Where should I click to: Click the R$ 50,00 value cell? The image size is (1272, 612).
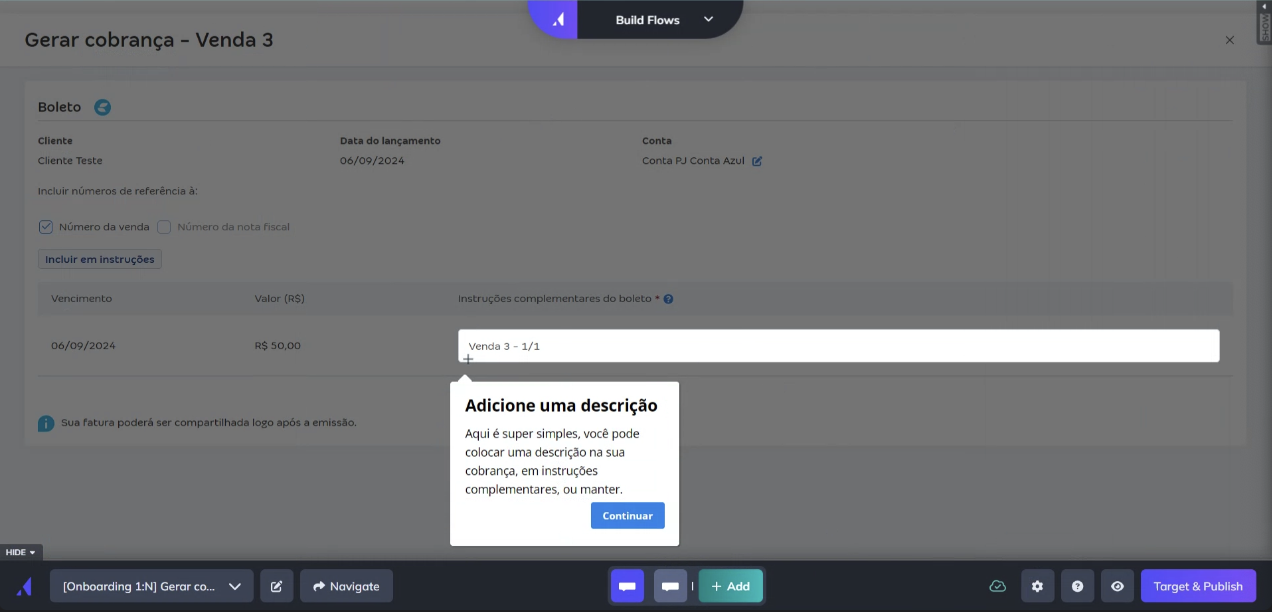point(278,346)
